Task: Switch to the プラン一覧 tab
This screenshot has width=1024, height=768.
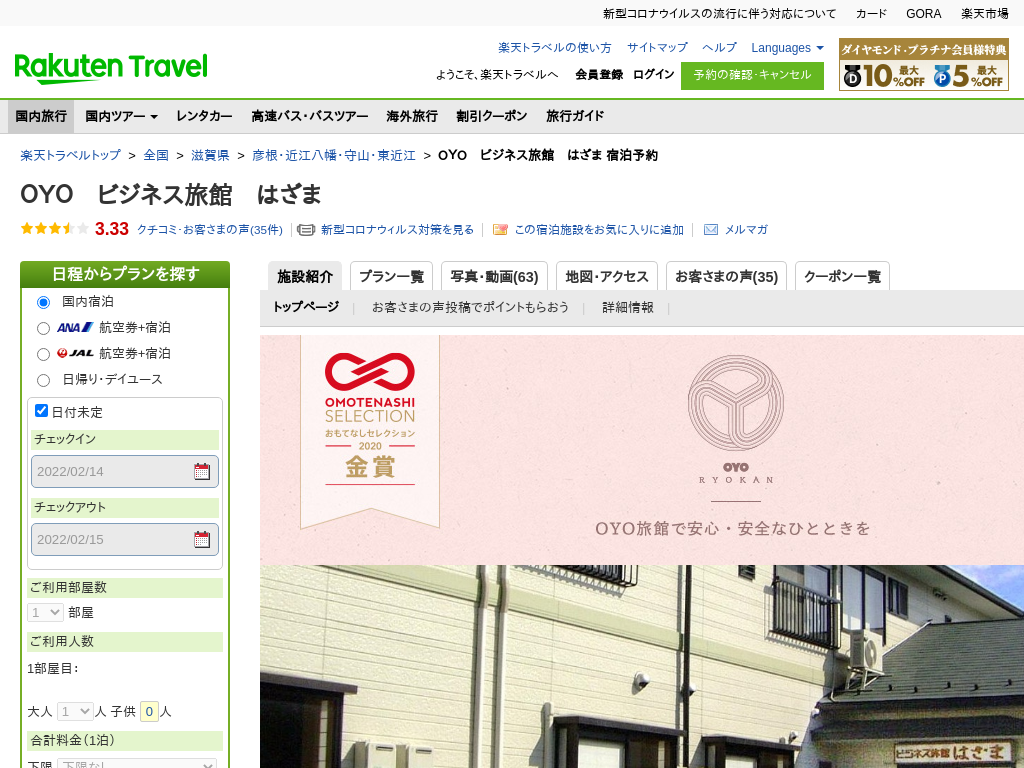Action: (x=391, y=276)
